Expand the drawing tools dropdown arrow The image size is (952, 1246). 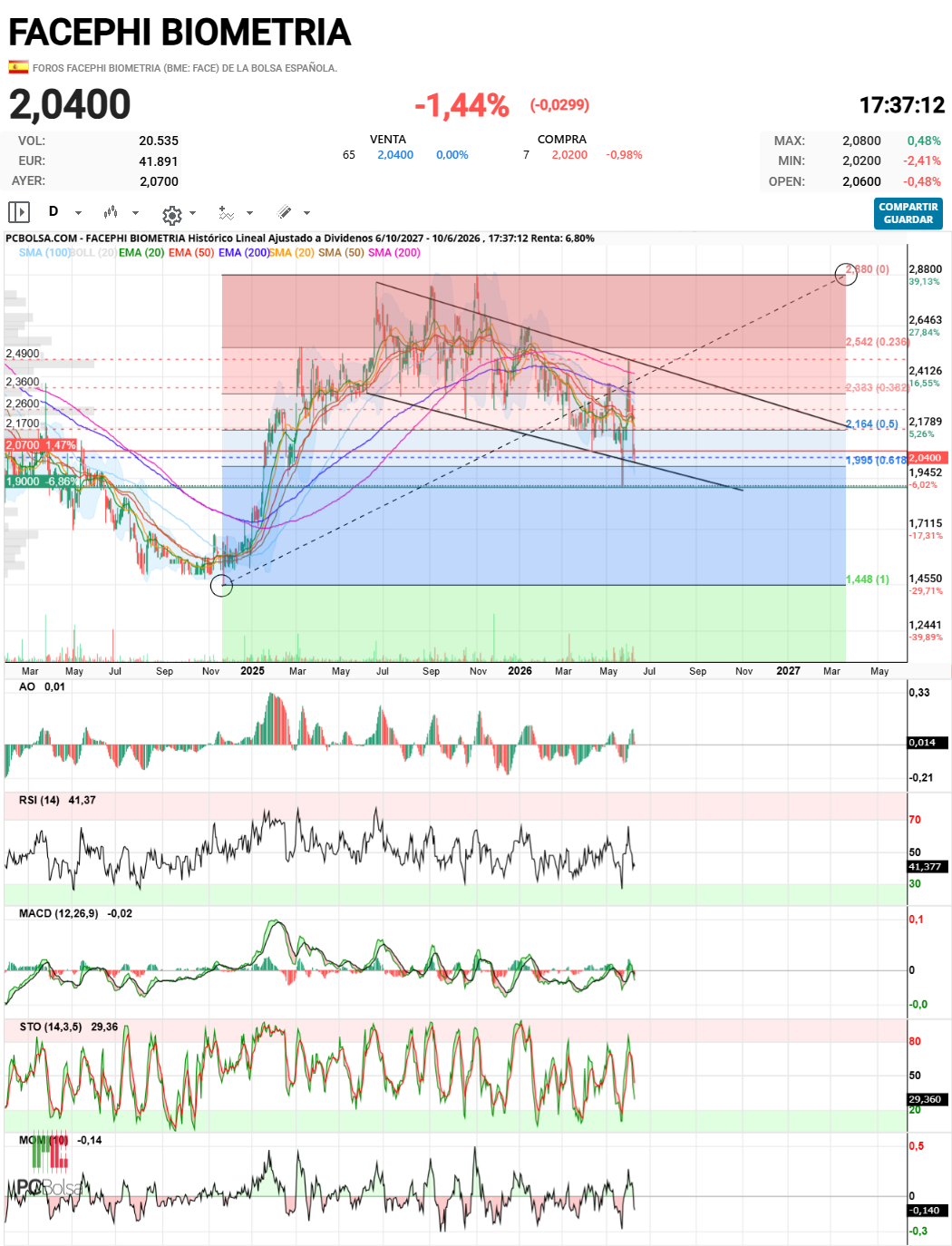[306, 213]
